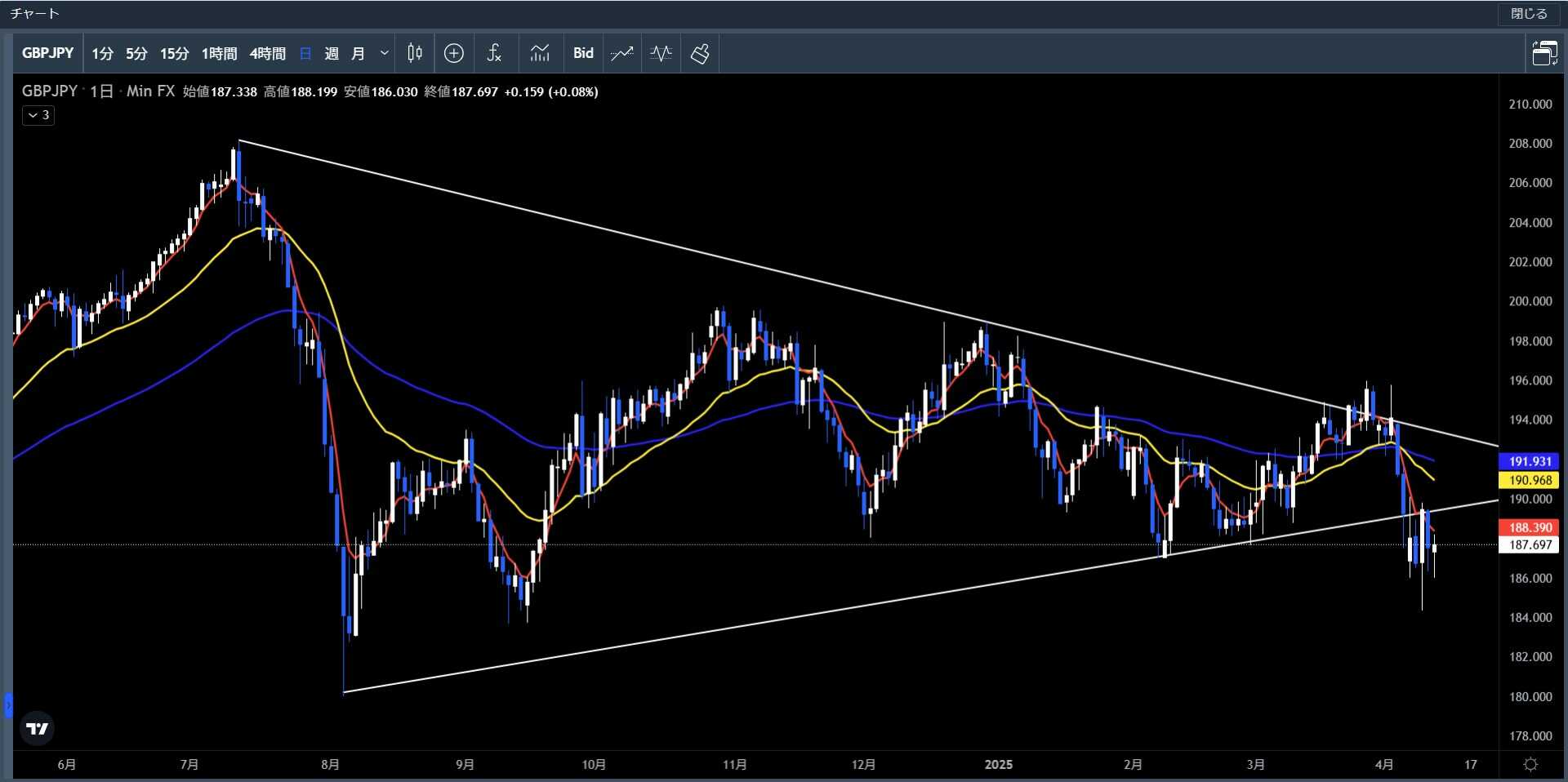Click the red 188.390 price label
1568x782 pixels.
tap(1529, 527)
